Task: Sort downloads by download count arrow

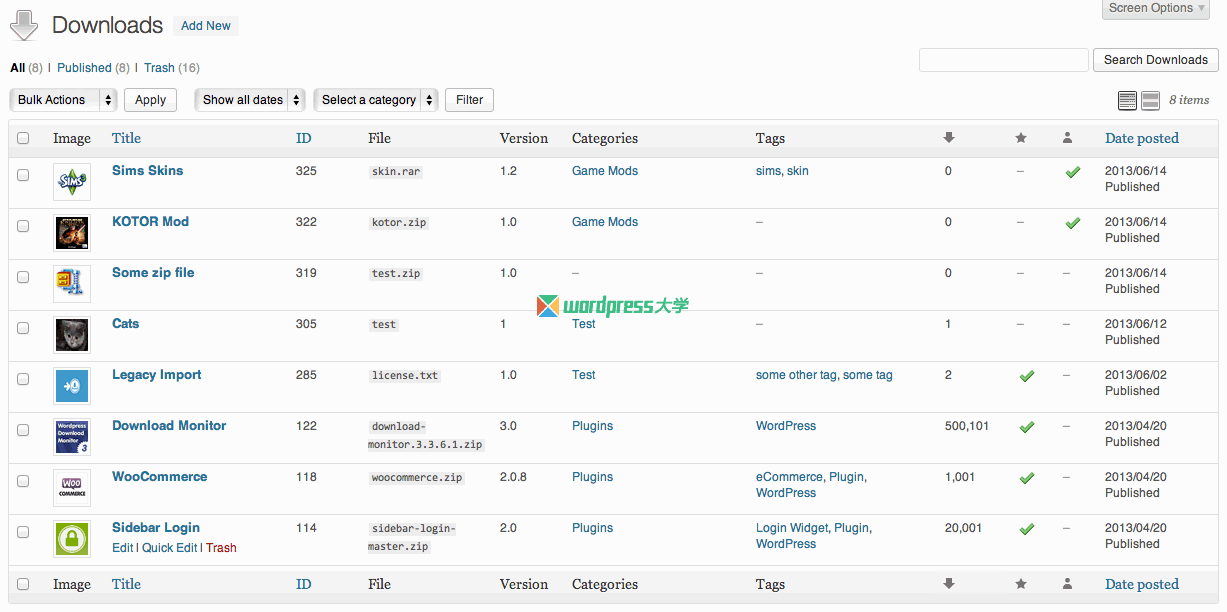Action: (948, 138)
